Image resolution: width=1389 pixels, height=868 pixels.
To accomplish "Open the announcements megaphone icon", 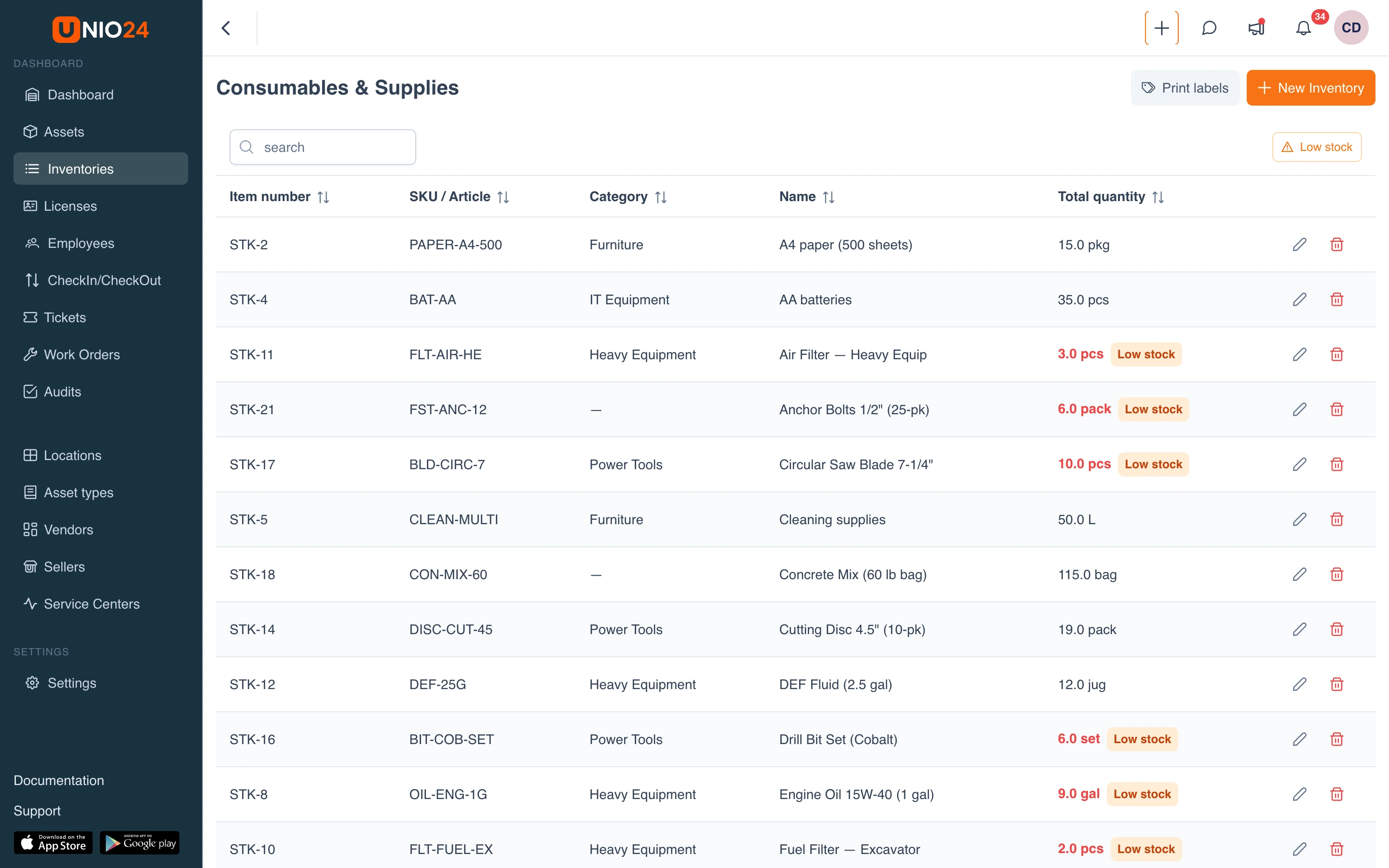I will pos(1256,28).
